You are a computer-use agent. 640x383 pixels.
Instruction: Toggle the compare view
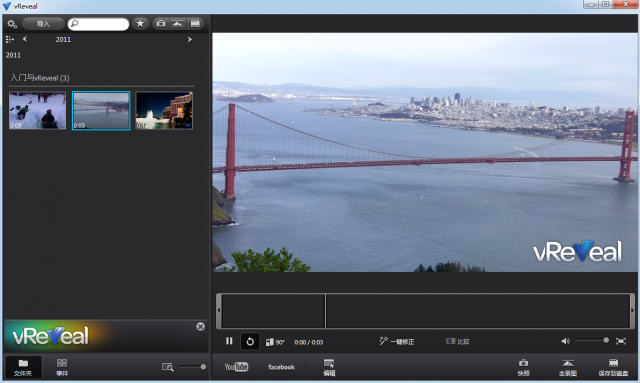(x=458, y=341)
